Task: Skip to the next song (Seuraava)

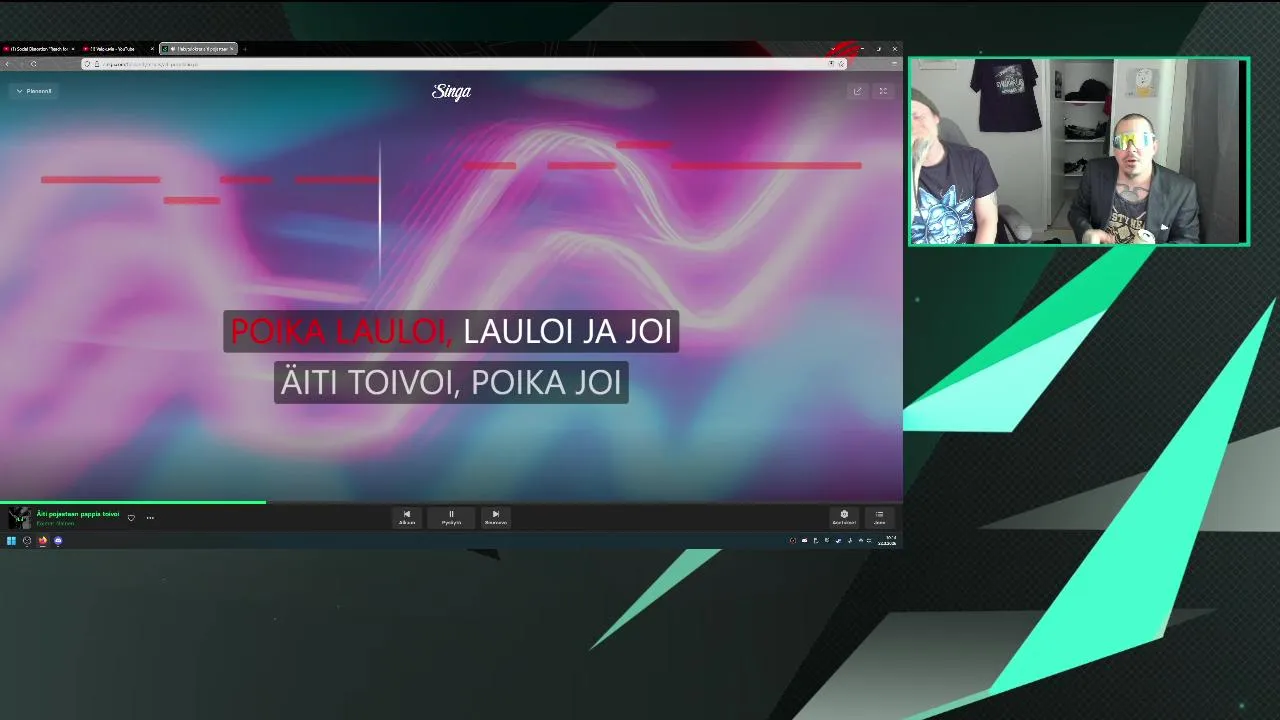Action: point(495,517)
